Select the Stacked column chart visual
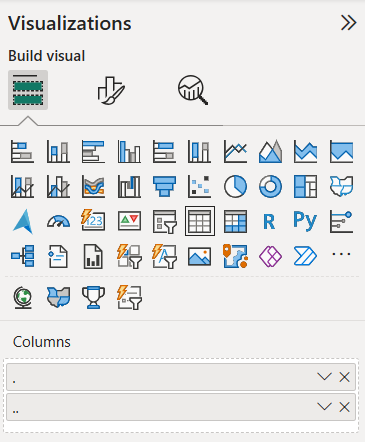 coord(58,152)
